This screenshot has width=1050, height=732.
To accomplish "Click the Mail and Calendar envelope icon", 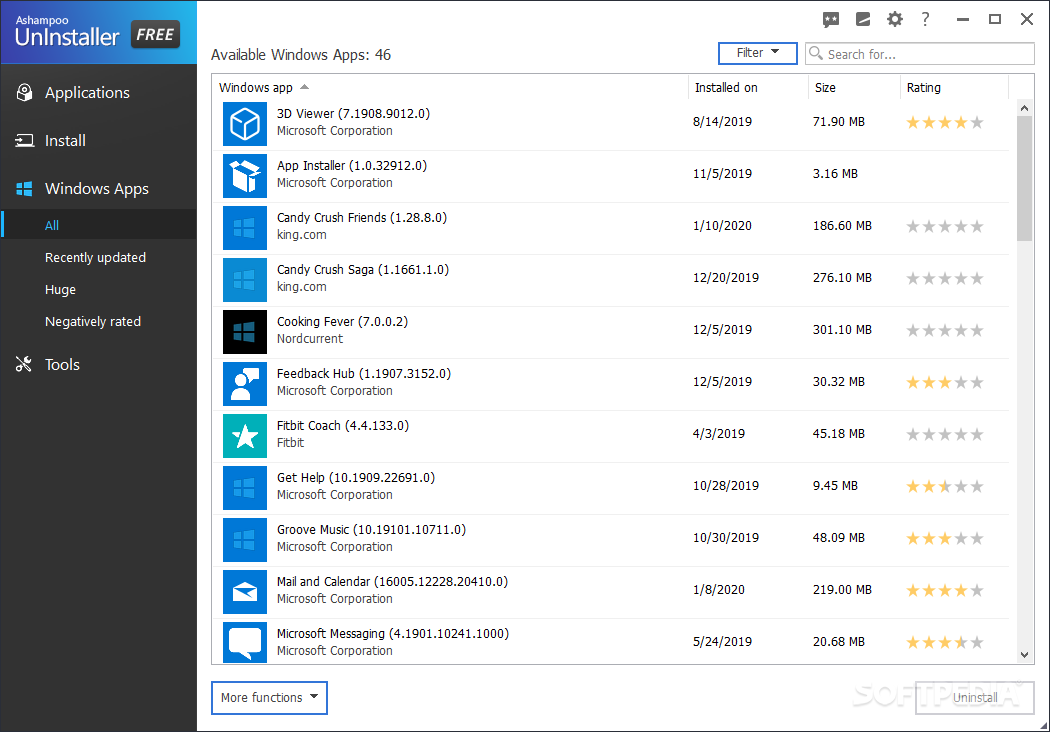I will click(244, 592).
